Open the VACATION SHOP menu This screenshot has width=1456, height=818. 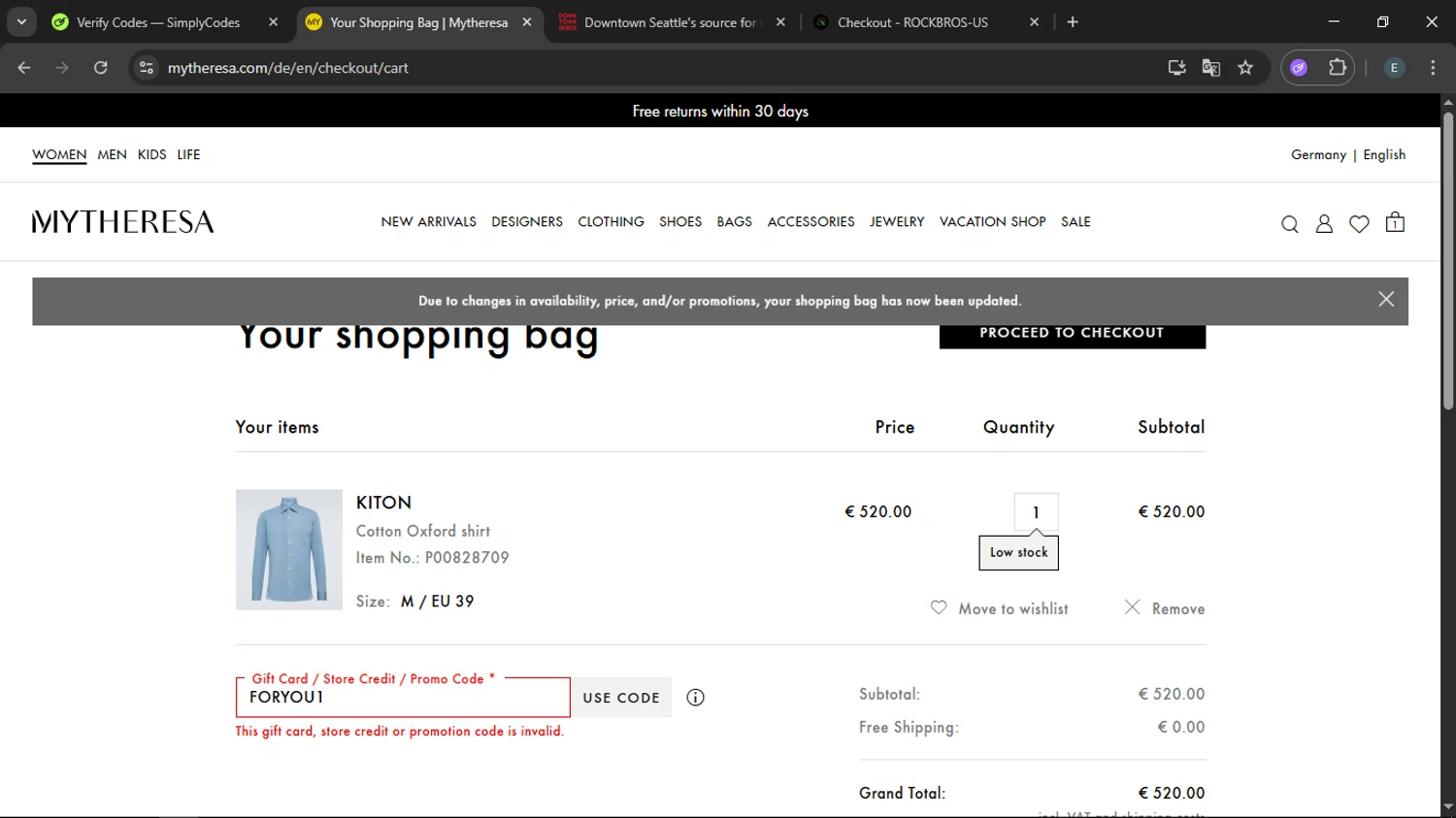(x=992, y=222)
